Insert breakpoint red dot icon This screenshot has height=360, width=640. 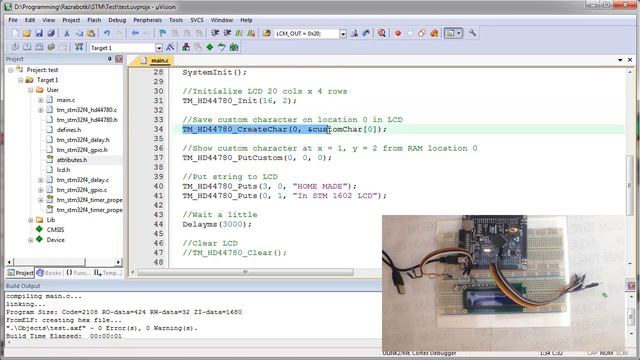coord(398,33)
